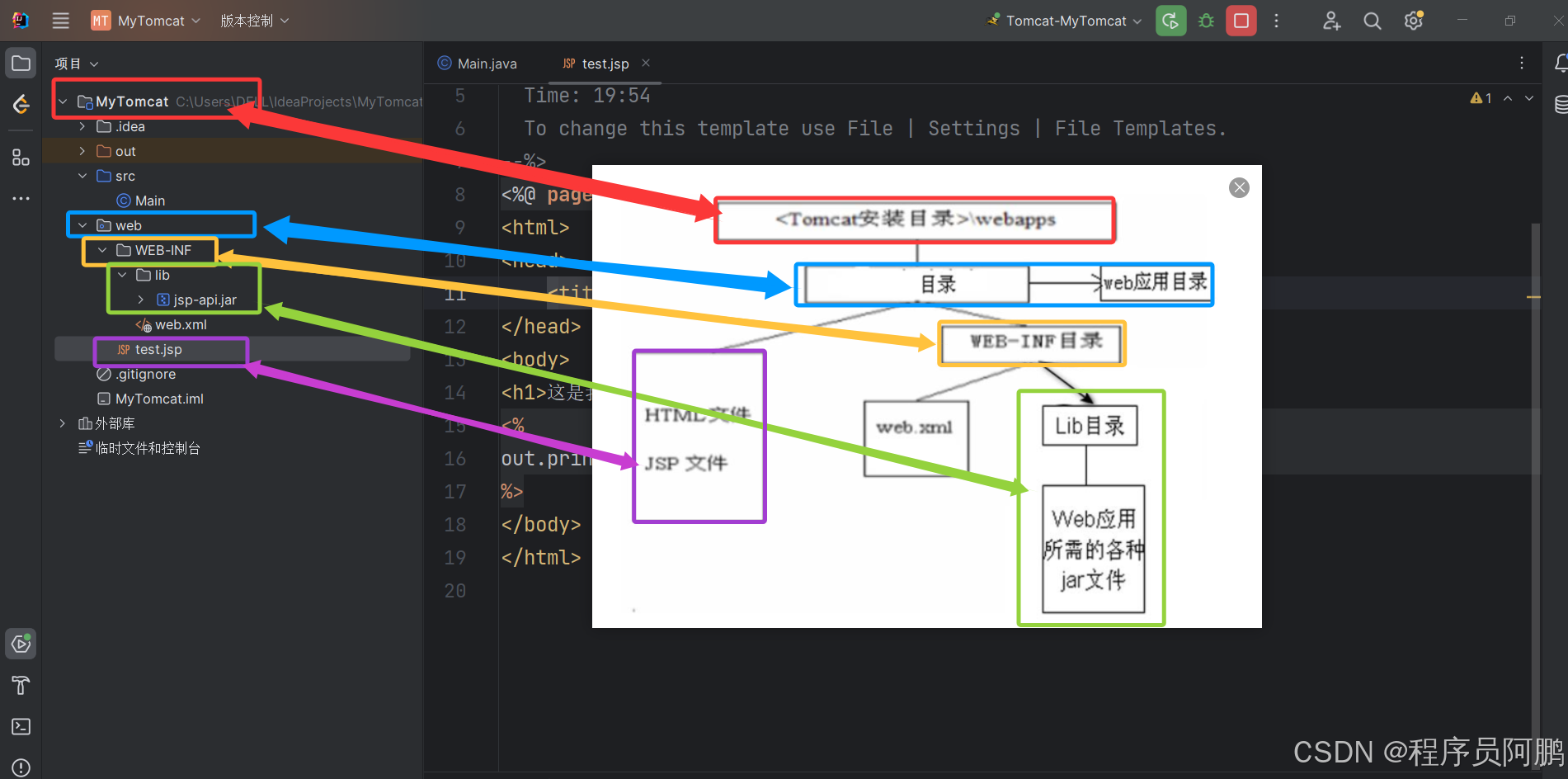This screenshot has height=779, width=1568.
Task: Switch to the Main.java tab
Action: 478,64
